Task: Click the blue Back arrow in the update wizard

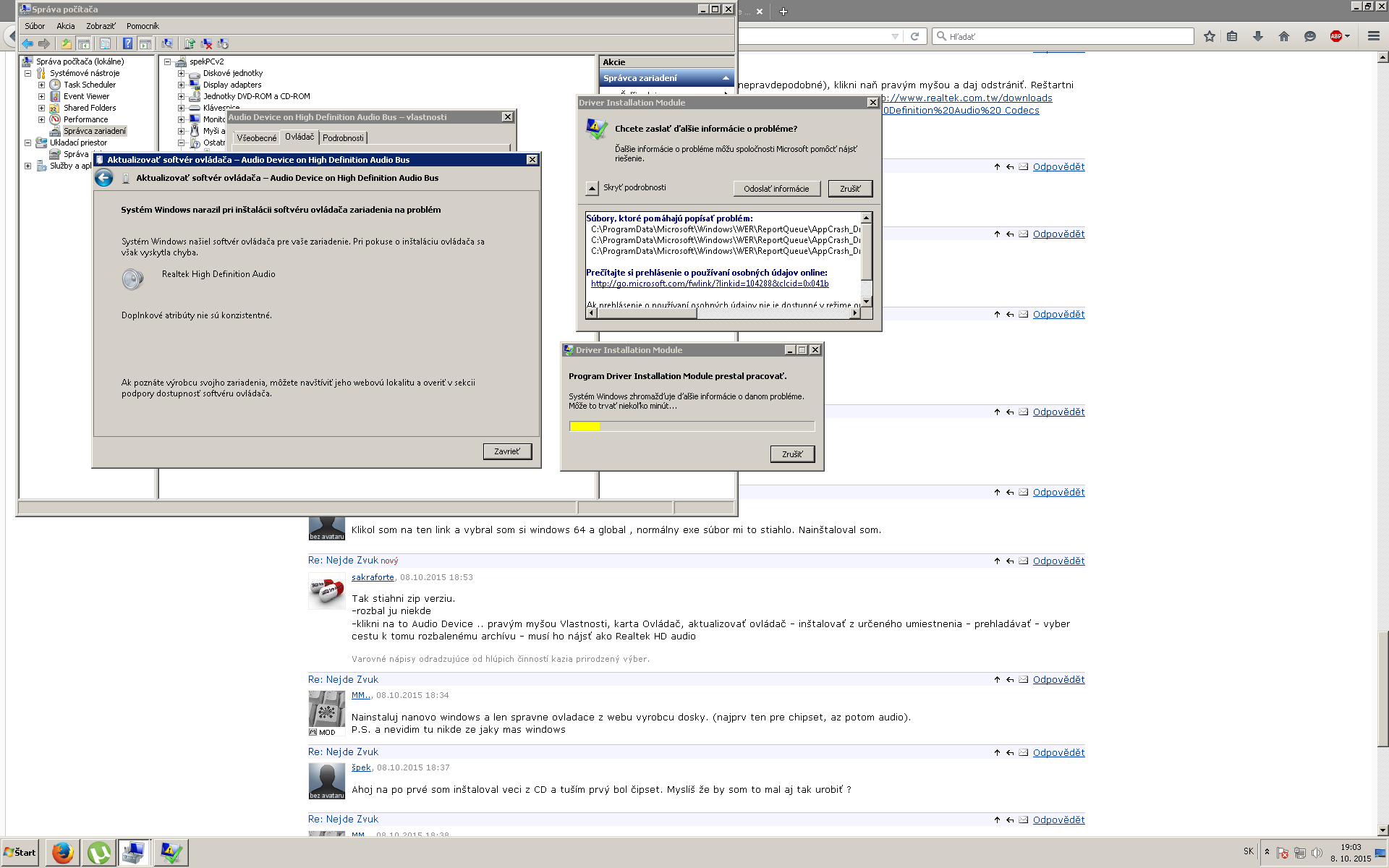Action: (x=104, y=178)
